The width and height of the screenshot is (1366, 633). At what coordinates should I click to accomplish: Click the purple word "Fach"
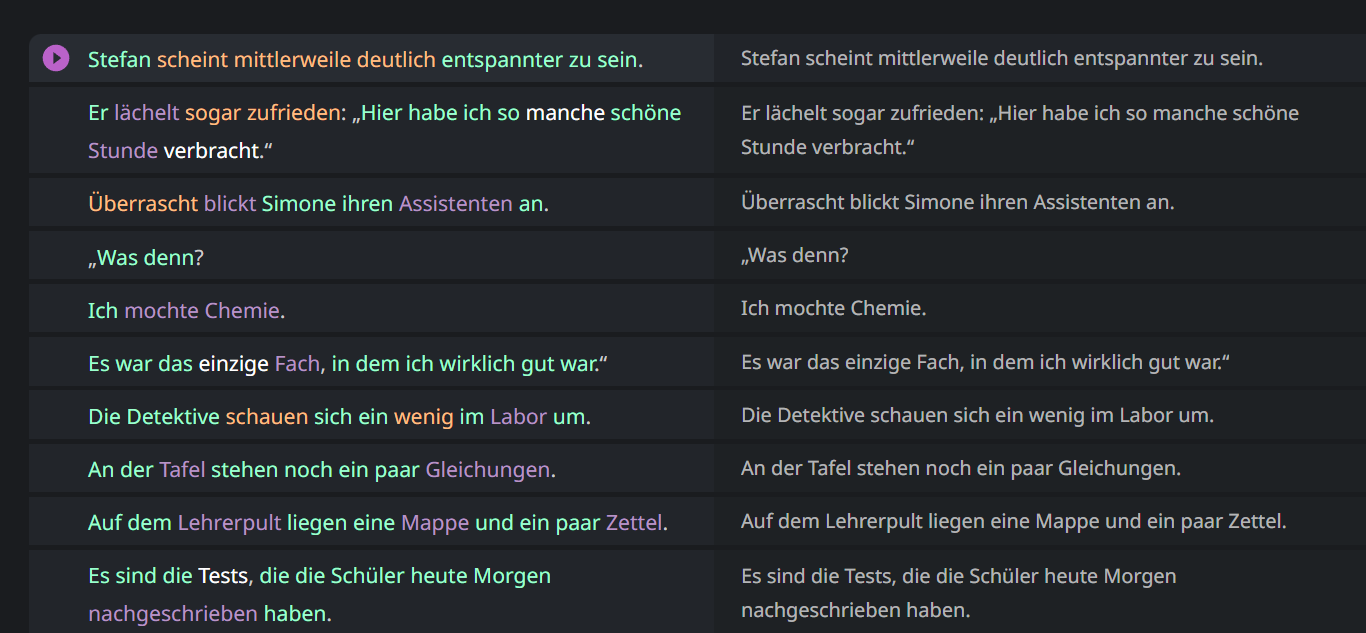[x=297, y=364]
